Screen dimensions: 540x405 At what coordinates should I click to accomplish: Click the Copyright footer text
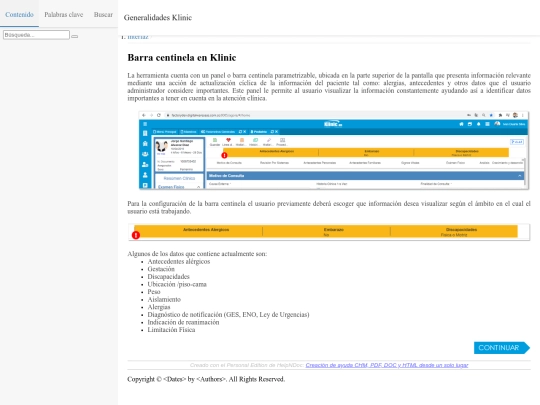pos(206,379)
